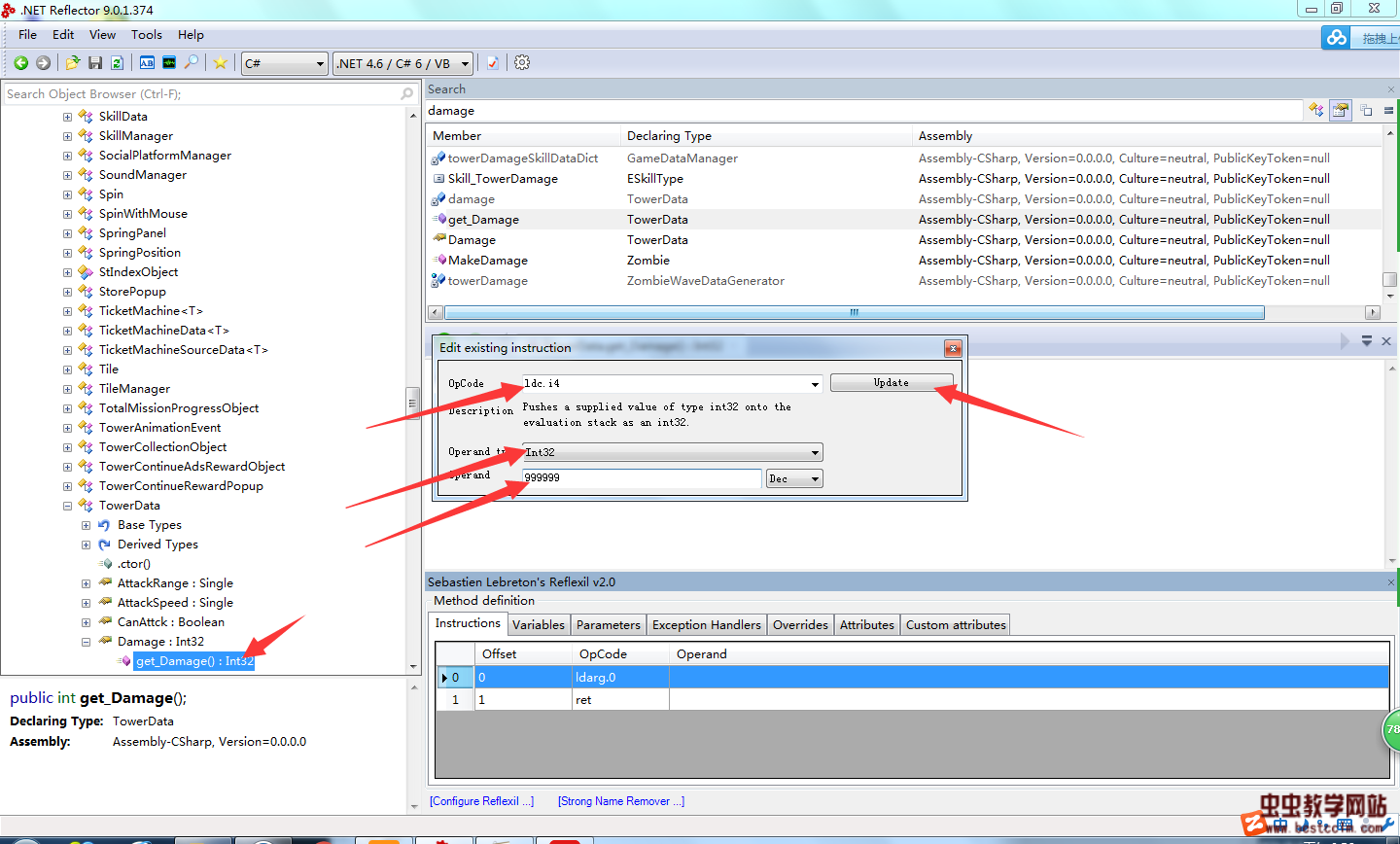Viewport: 1400px width, 844px height.
Task: Open the View menu
Action: [102, 35]
